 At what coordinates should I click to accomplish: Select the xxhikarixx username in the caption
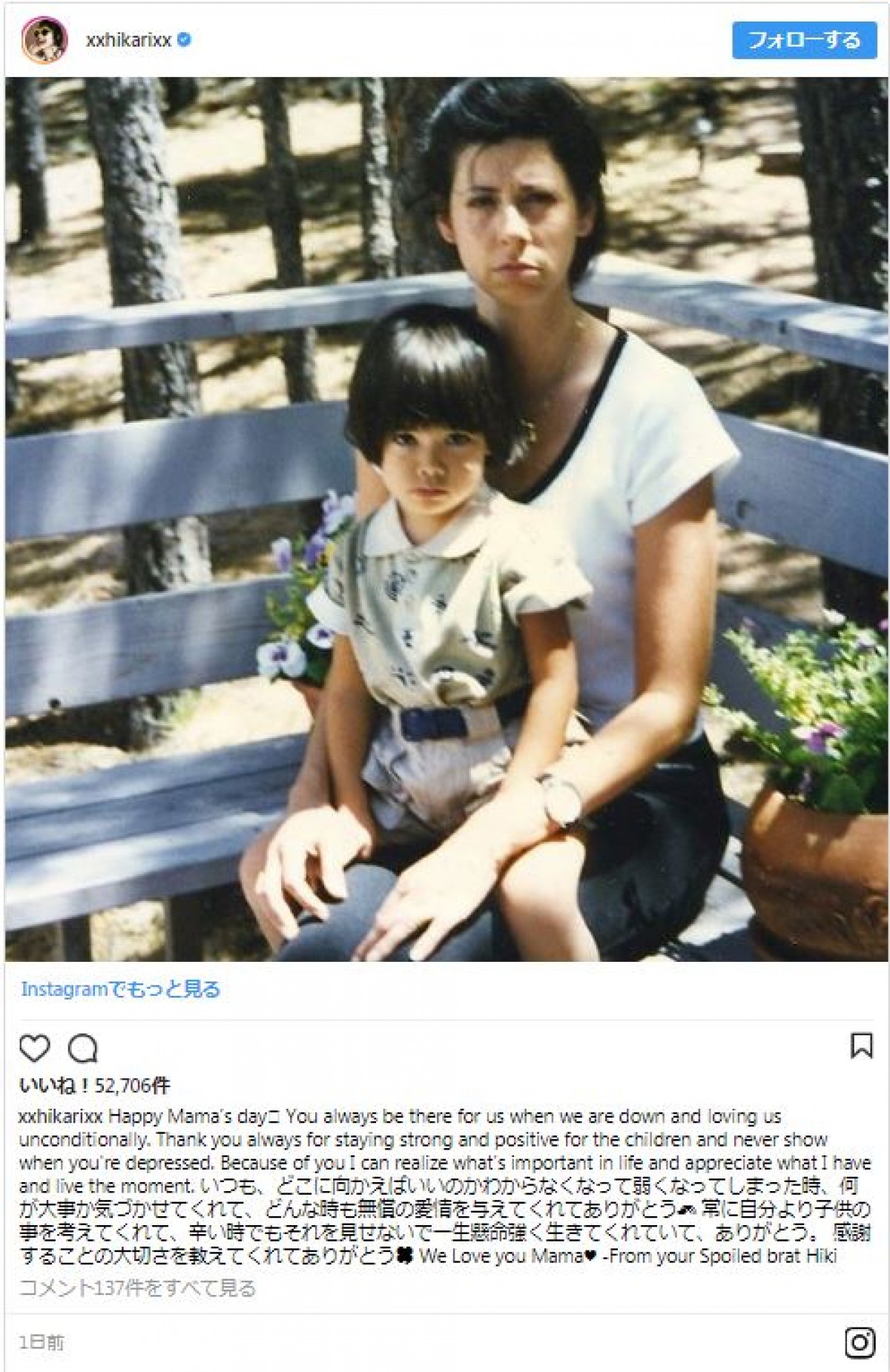tap(61, 1116)
